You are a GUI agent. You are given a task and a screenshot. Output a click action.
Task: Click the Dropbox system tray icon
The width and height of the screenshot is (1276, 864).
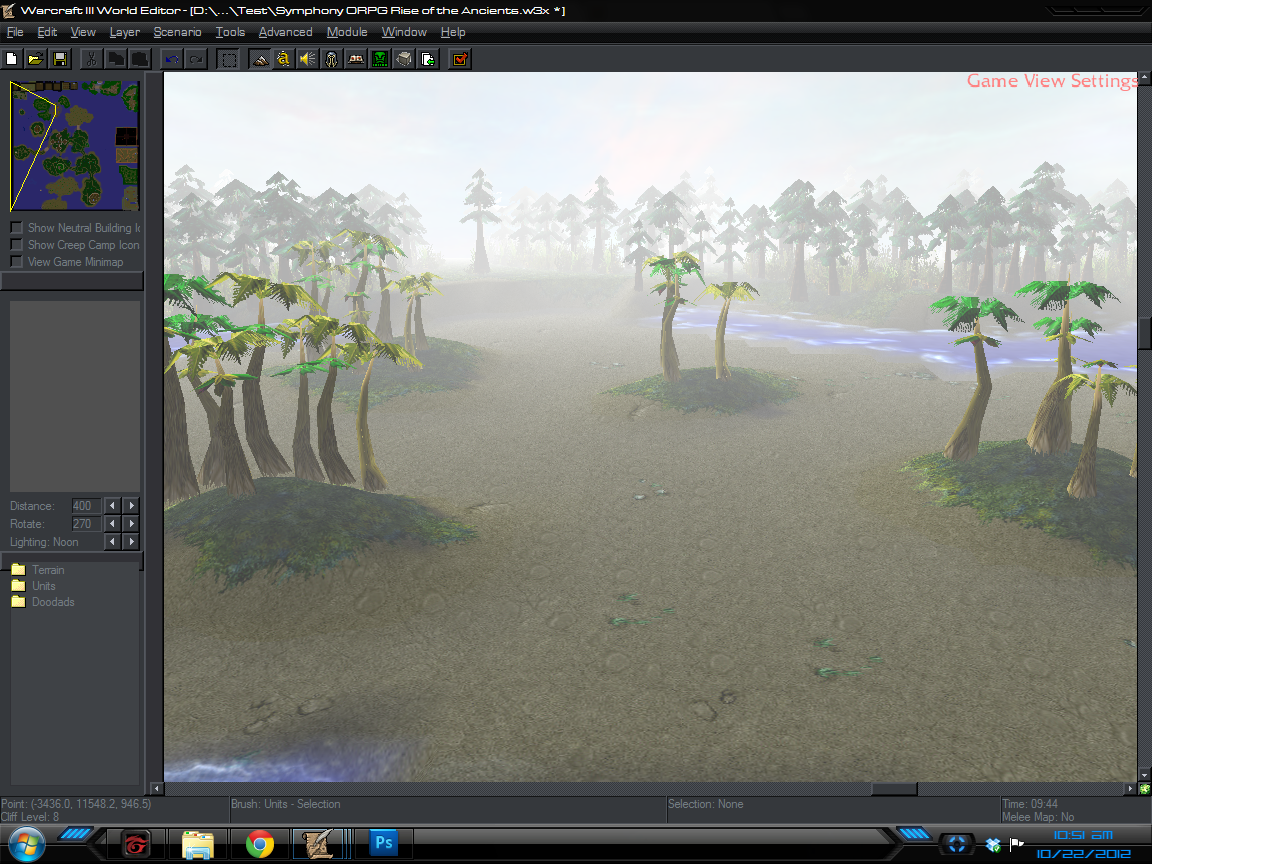point(993,845)
